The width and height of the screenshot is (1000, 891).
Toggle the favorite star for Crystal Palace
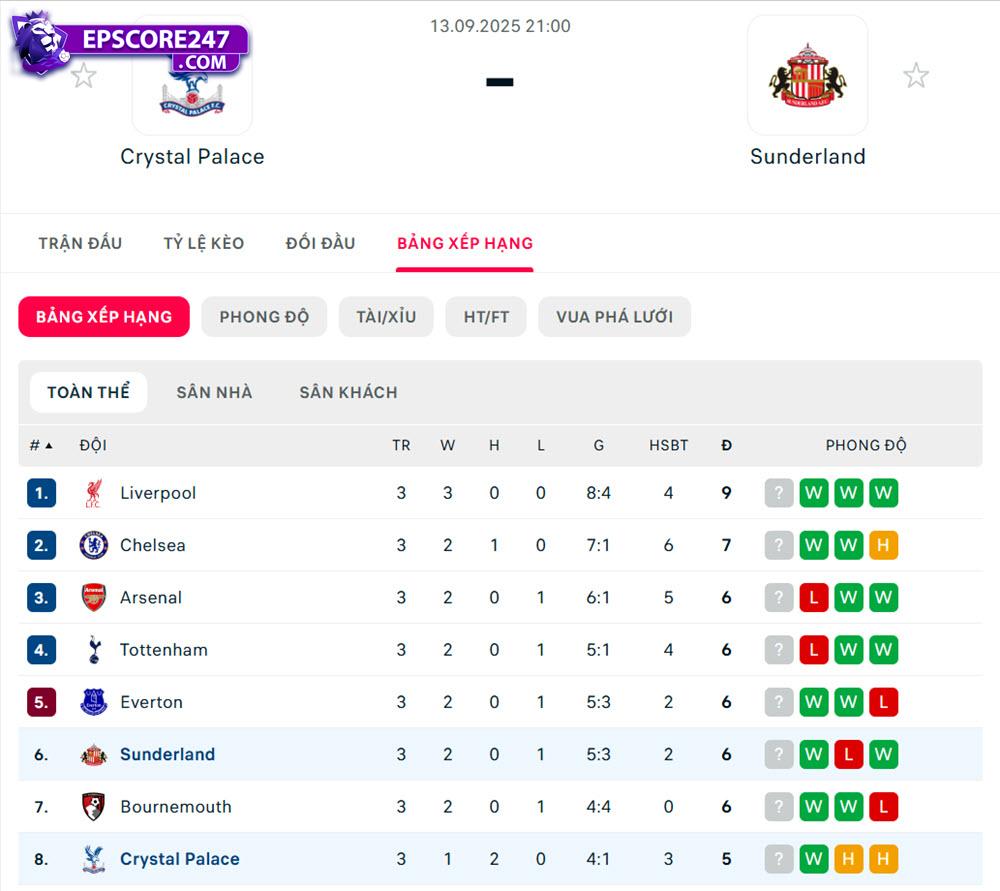tap(84, 73)
